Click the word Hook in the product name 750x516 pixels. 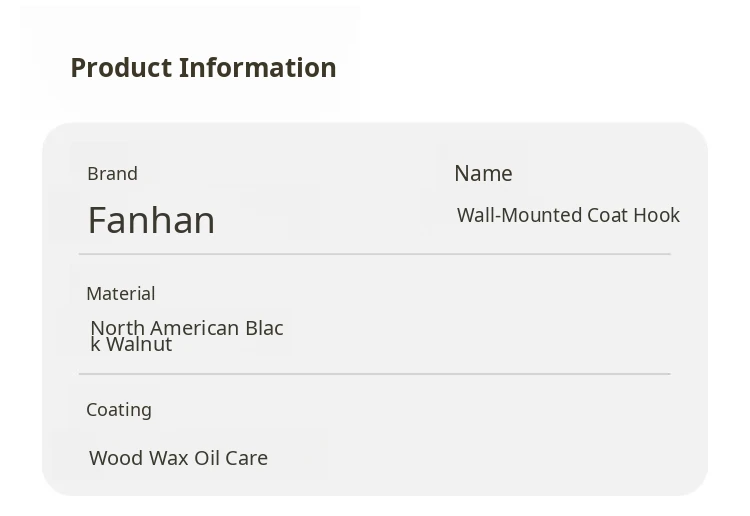coord(656,216)
